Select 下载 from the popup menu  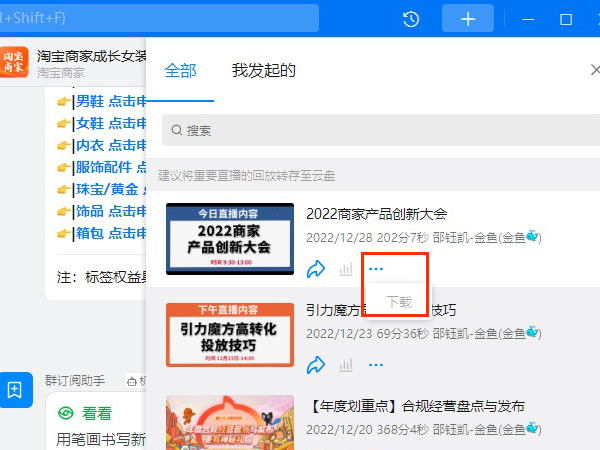[x=398, y=300]
